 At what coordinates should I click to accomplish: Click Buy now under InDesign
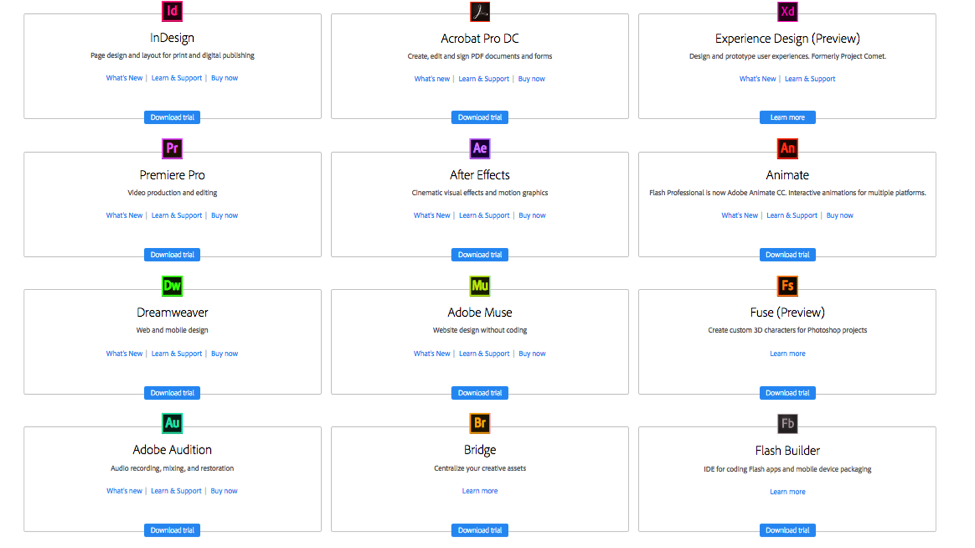click(224, 78)
